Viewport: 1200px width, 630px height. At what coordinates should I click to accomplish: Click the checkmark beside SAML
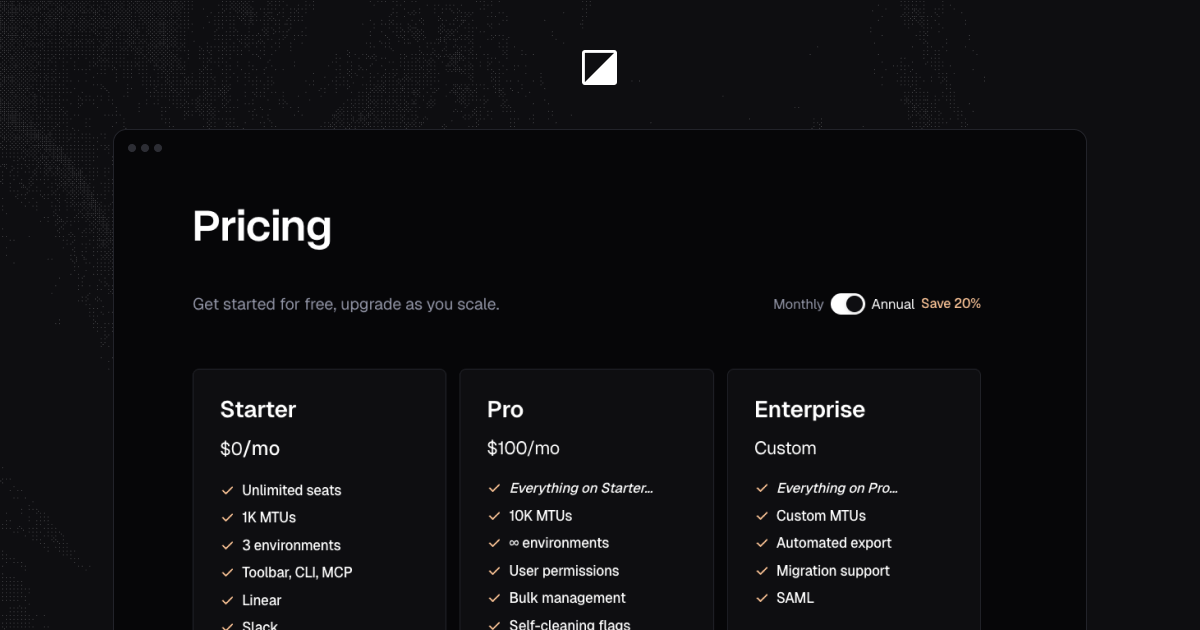(761, 598)
